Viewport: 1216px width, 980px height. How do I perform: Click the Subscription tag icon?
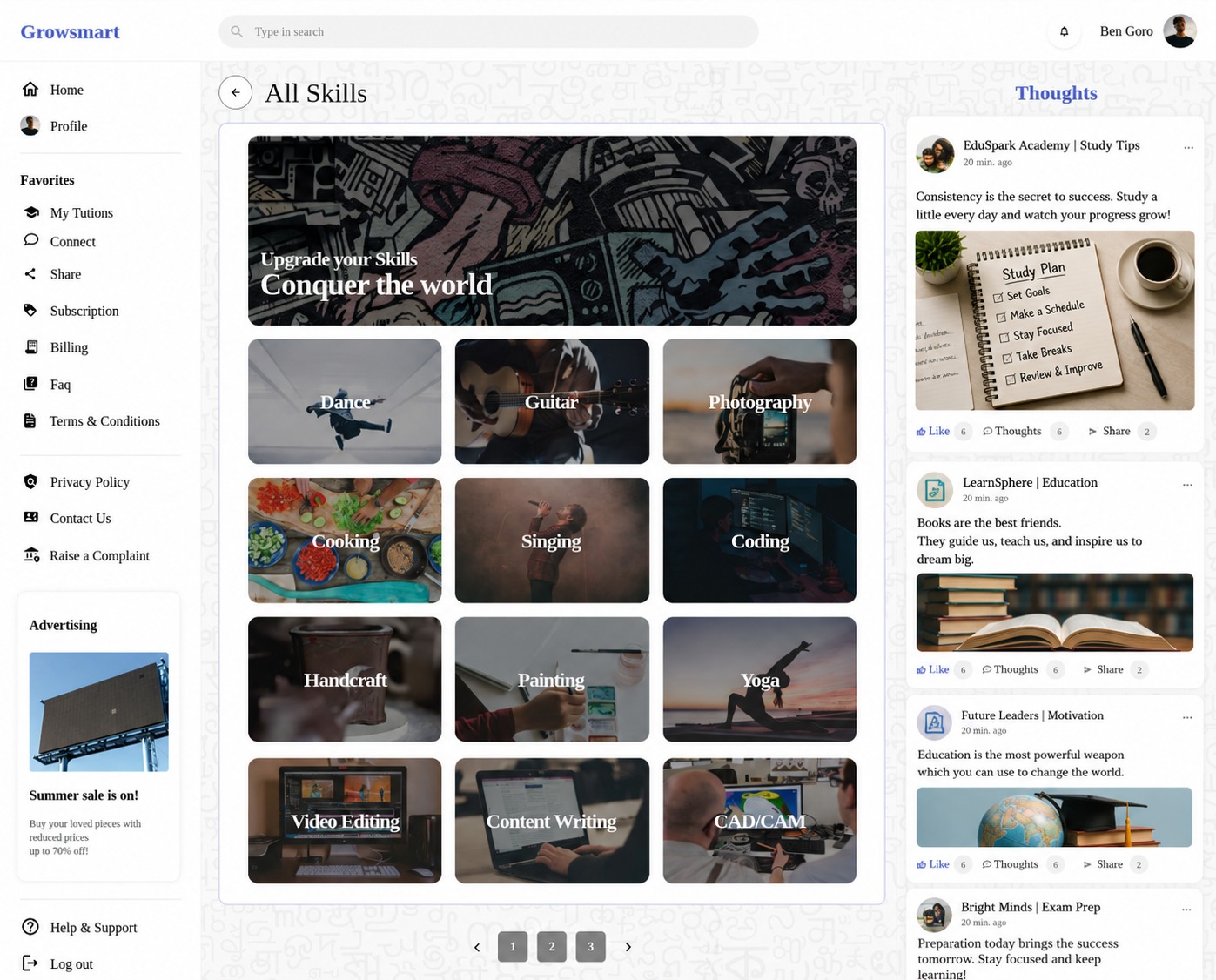[x=30, y=311]
